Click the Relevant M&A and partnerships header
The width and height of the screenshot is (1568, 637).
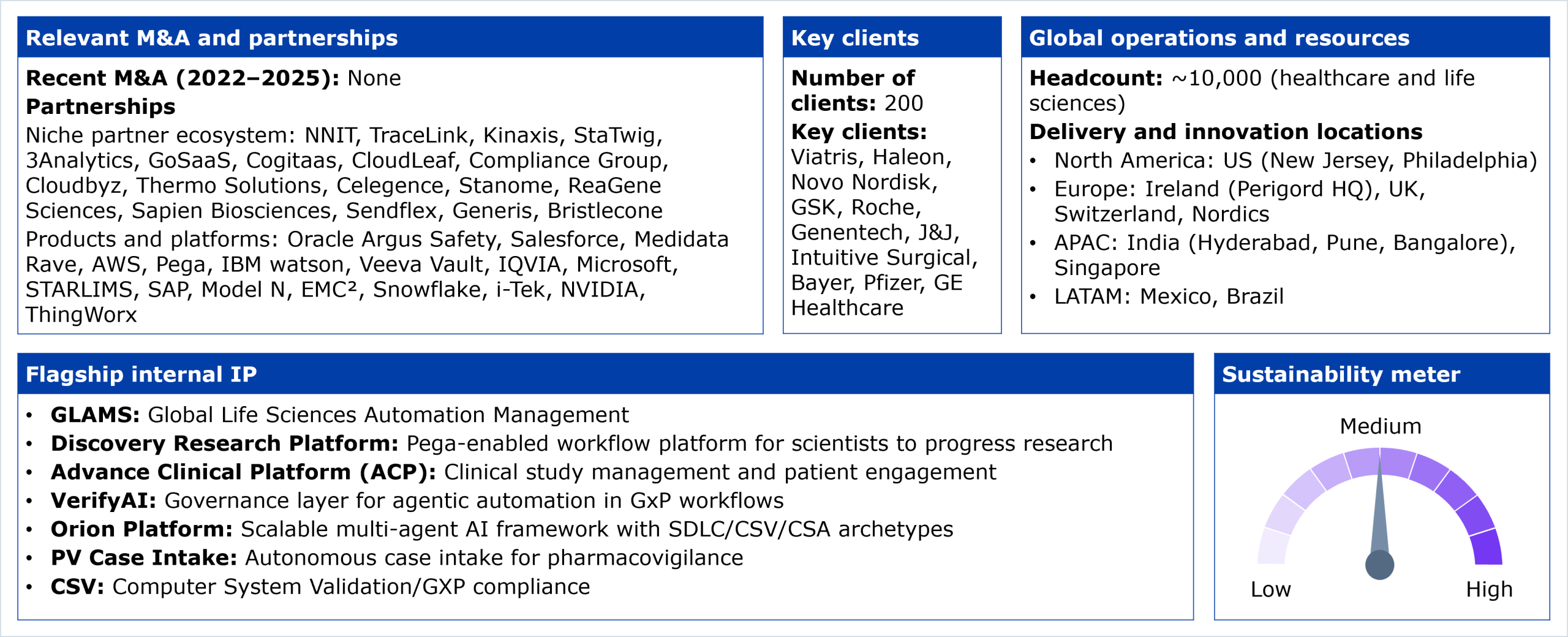coord(212,38)
